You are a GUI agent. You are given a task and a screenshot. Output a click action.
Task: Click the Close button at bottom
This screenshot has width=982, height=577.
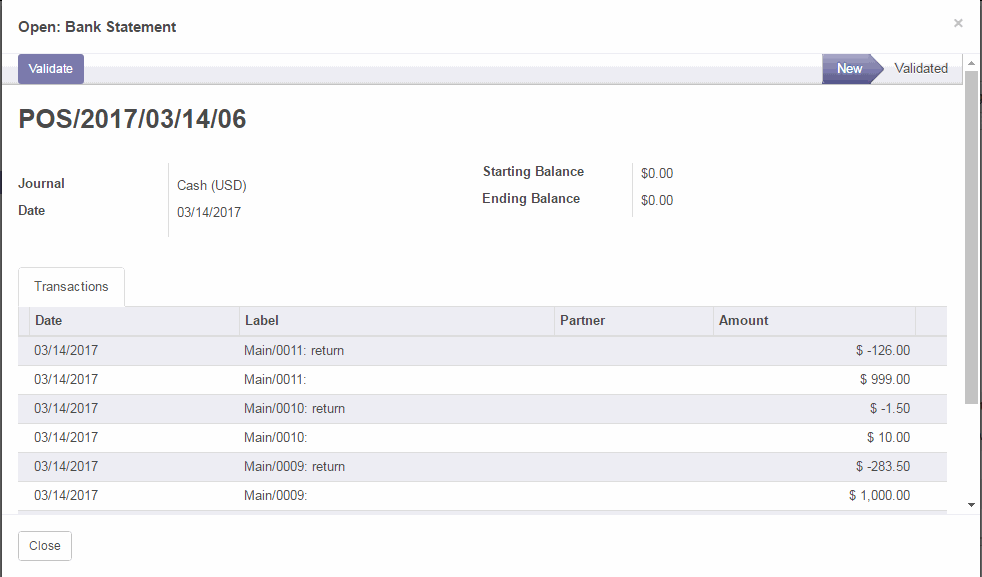coord(45,546)
